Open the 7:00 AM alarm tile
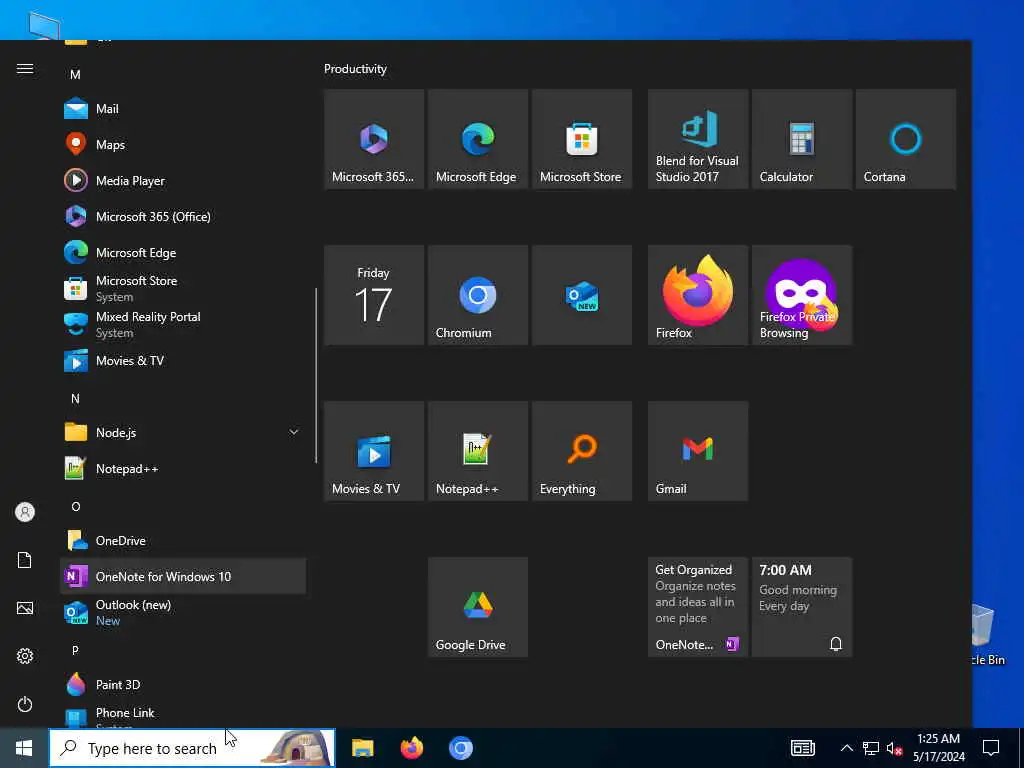Viewport: 1024px width, 768px height. [801, 607]
